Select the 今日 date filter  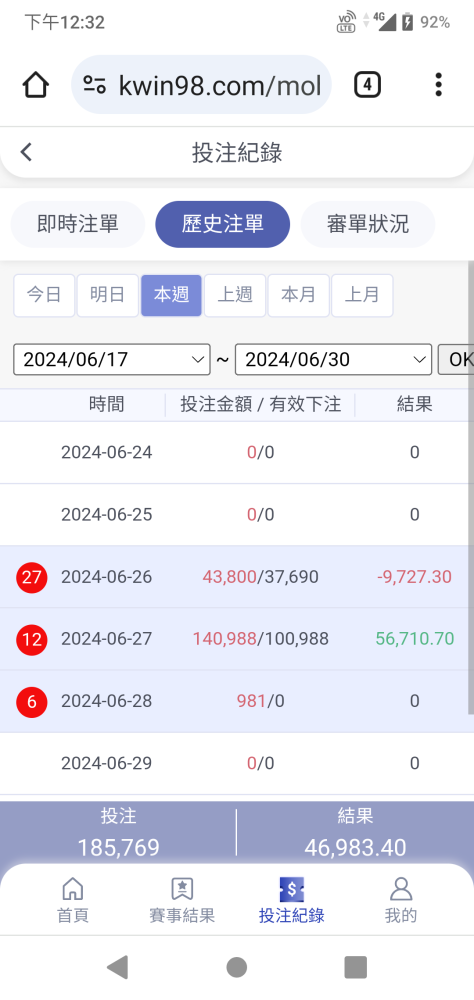point(44,295)
